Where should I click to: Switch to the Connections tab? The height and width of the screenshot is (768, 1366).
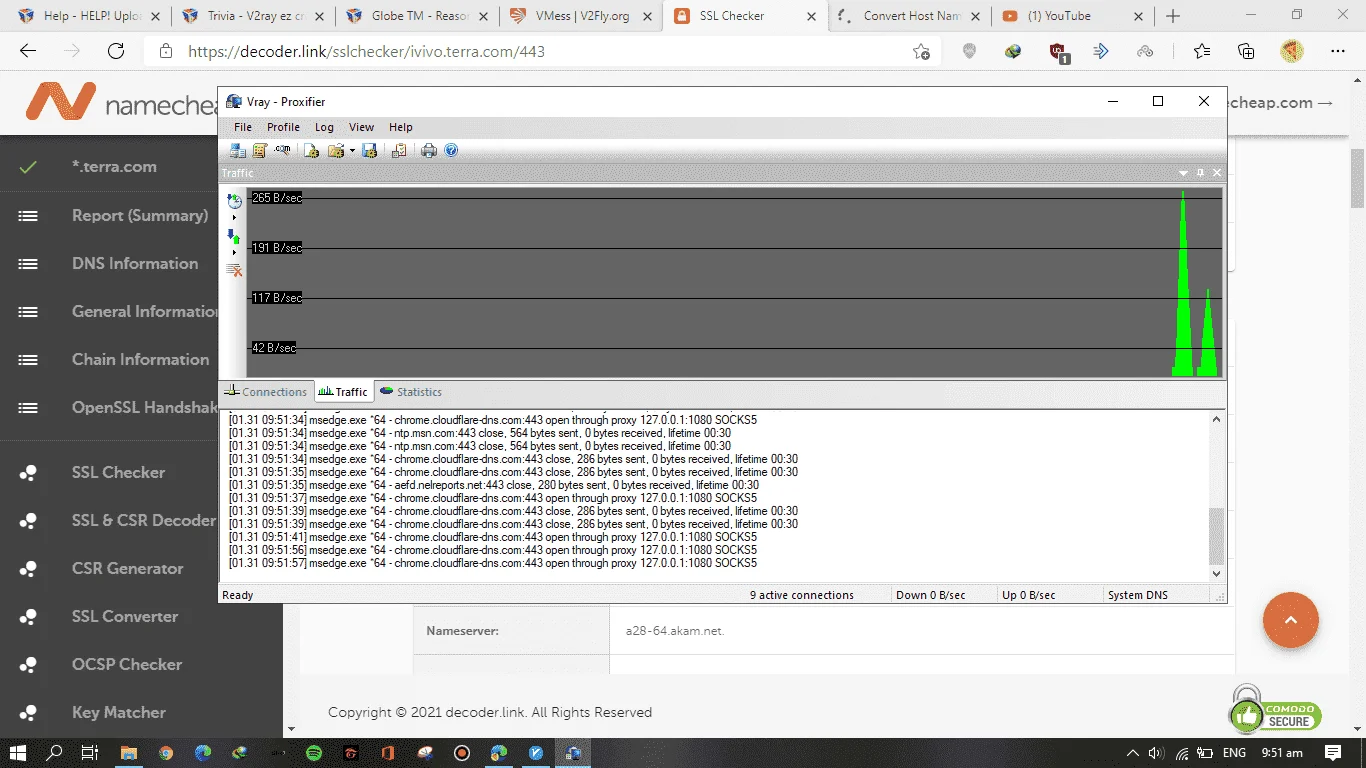click(x=266, y=392)
